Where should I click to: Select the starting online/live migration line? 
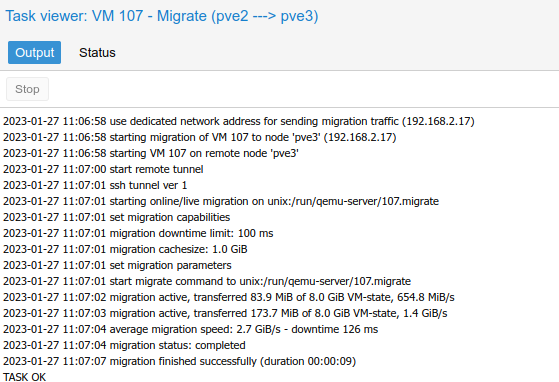(221, 201)
